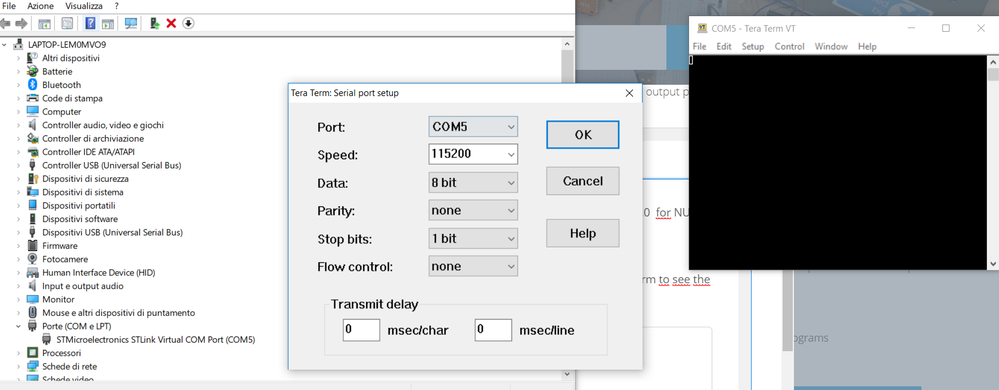Click the STLink Virtual COM Port device icon
Image resolution: width=999 pixels, height=390 pixels.
[x=47, y=340]
